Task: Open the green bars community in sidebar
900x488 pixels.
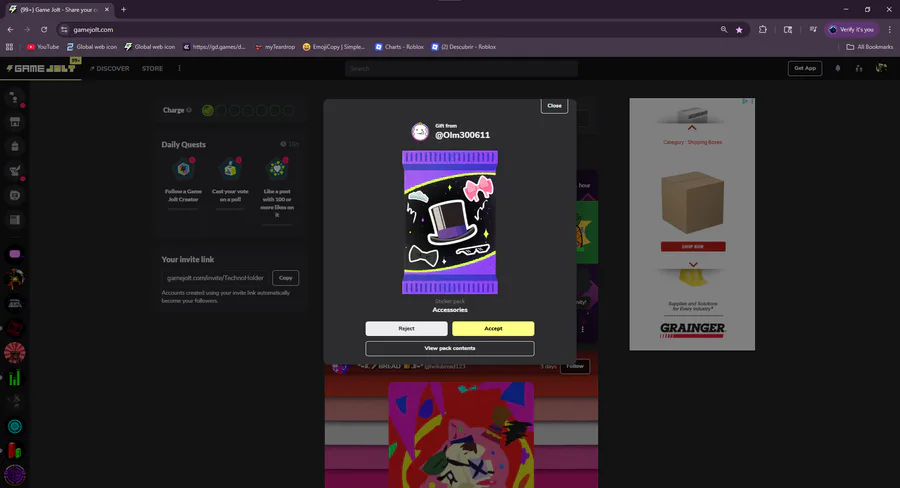Action: [x=15, y=377]
